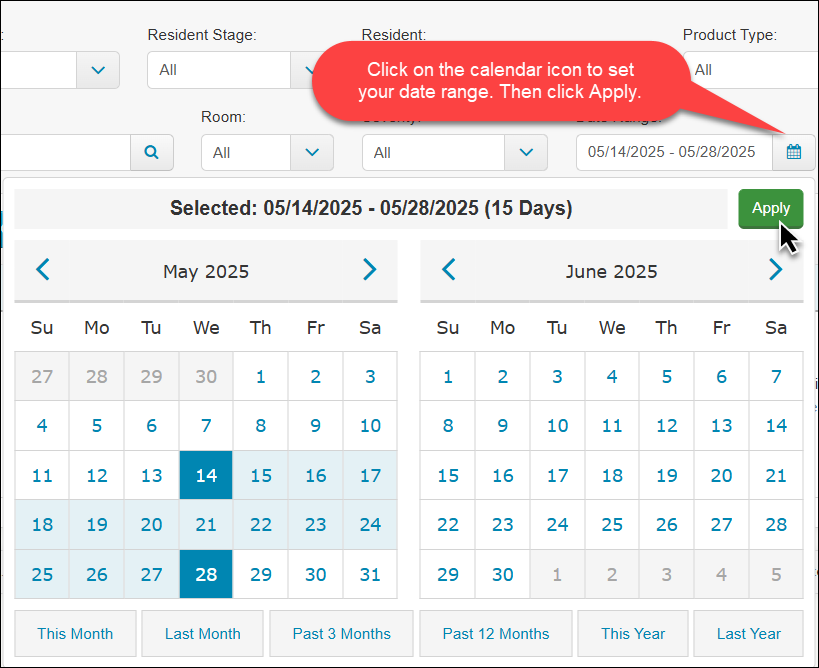Go to next month from May 2025

pyautogui.click(x=369, y=269)
